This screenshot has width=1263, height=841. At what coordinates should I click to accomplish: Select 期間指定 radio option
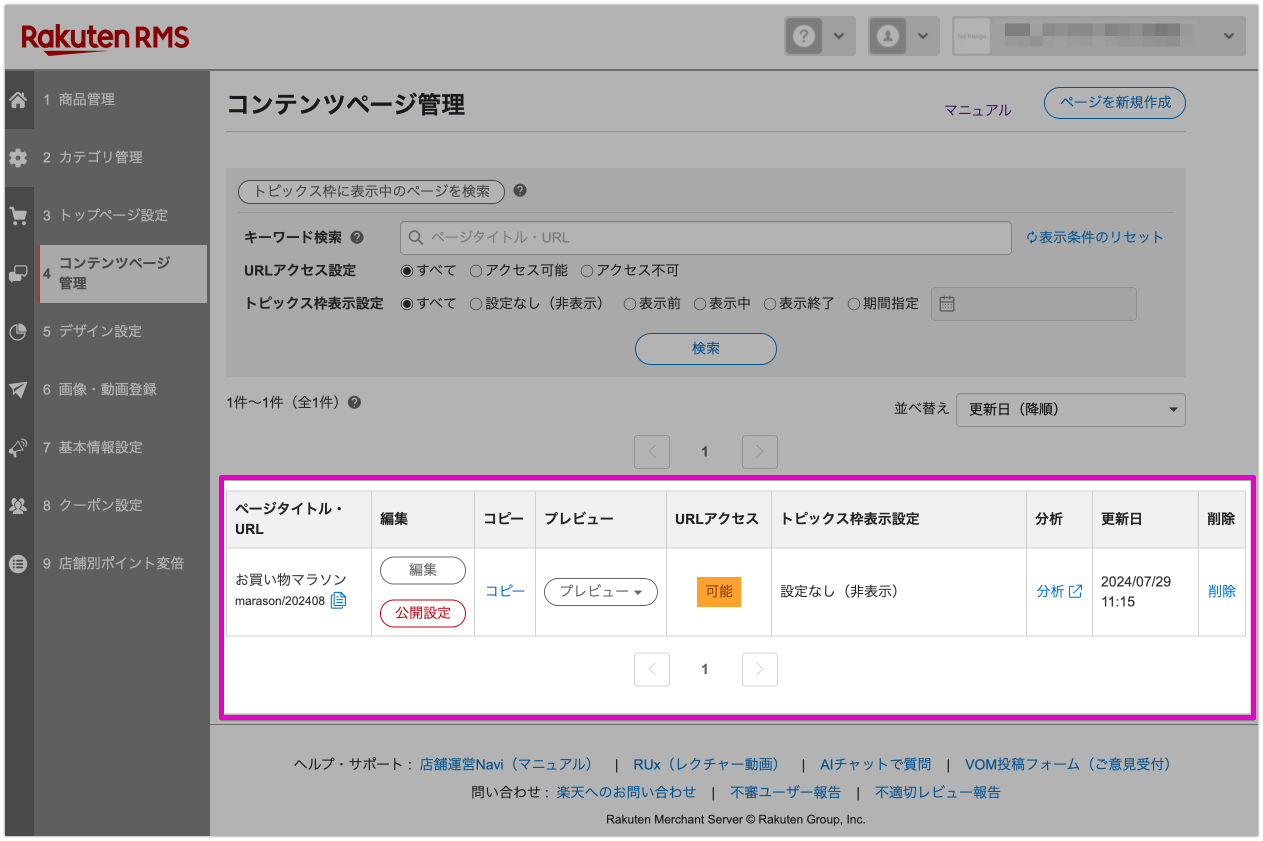[x=854, y=304]
